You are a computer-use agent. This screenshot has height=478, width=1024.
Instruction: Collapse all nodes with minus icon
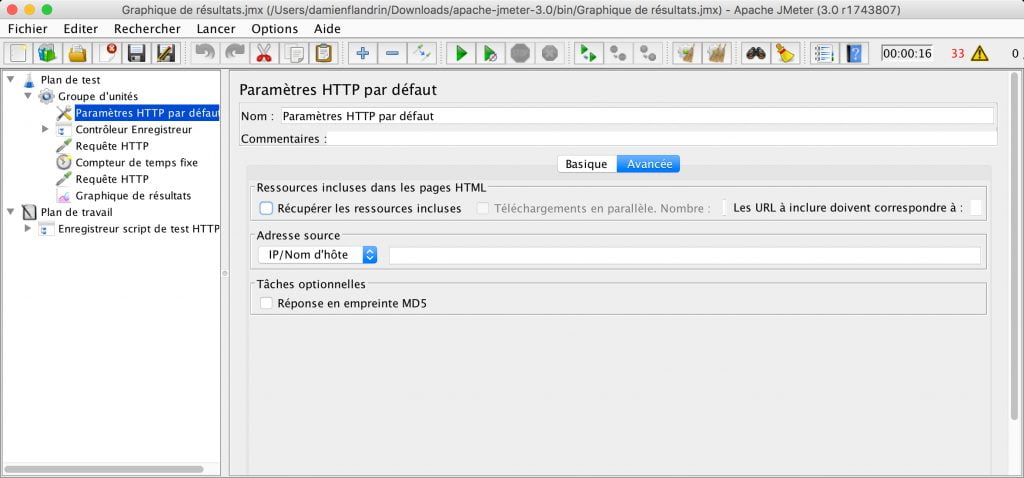click(392, 53)
